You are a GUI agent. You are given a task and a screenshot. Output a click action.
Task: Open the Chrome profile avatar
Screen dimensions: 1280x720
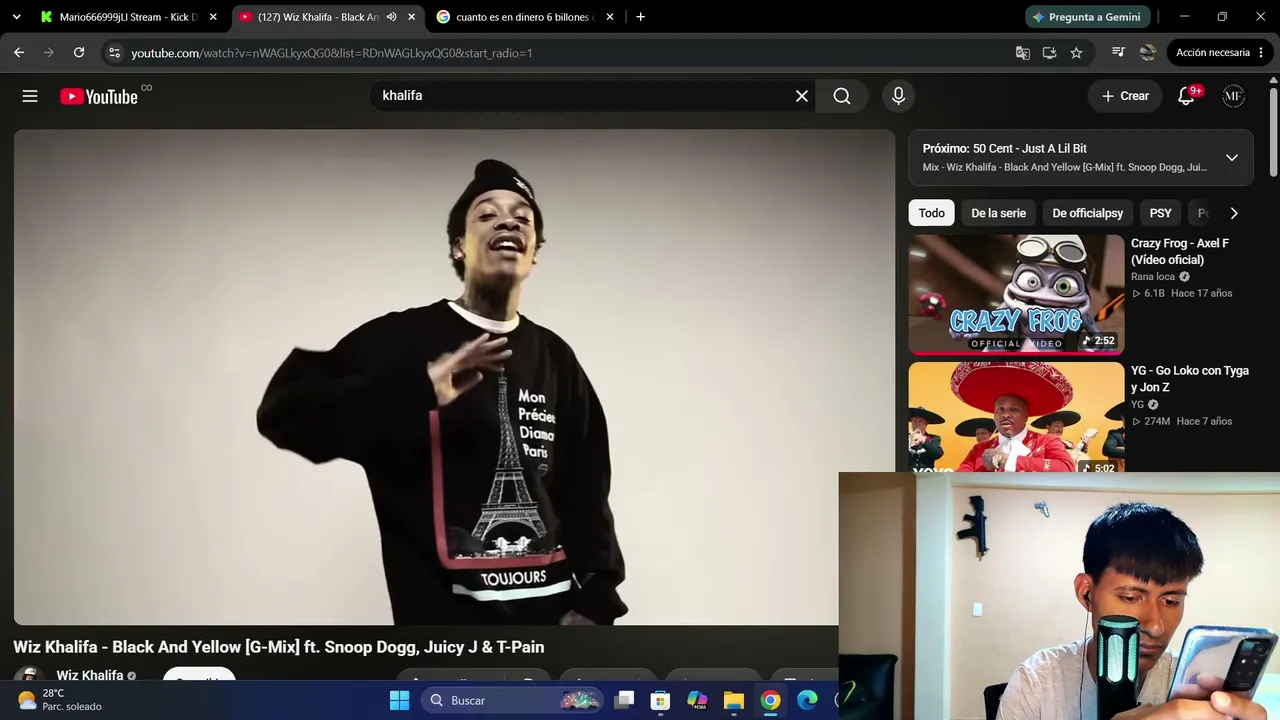point(1148,53)
